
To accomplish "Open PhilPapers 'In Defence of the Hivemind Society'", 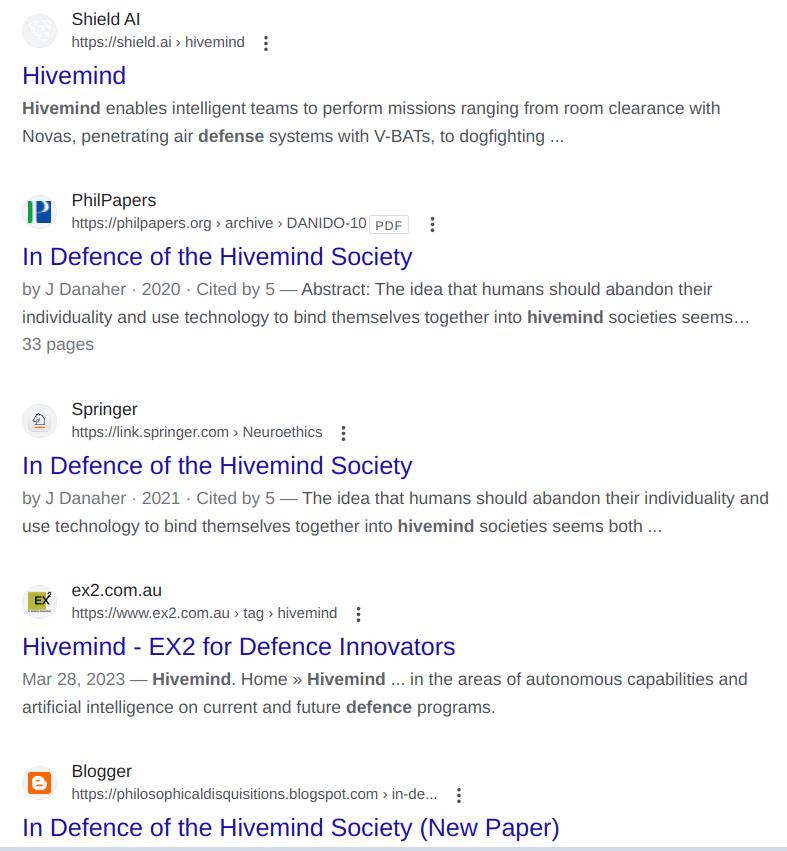I will (x=217, y=257).
